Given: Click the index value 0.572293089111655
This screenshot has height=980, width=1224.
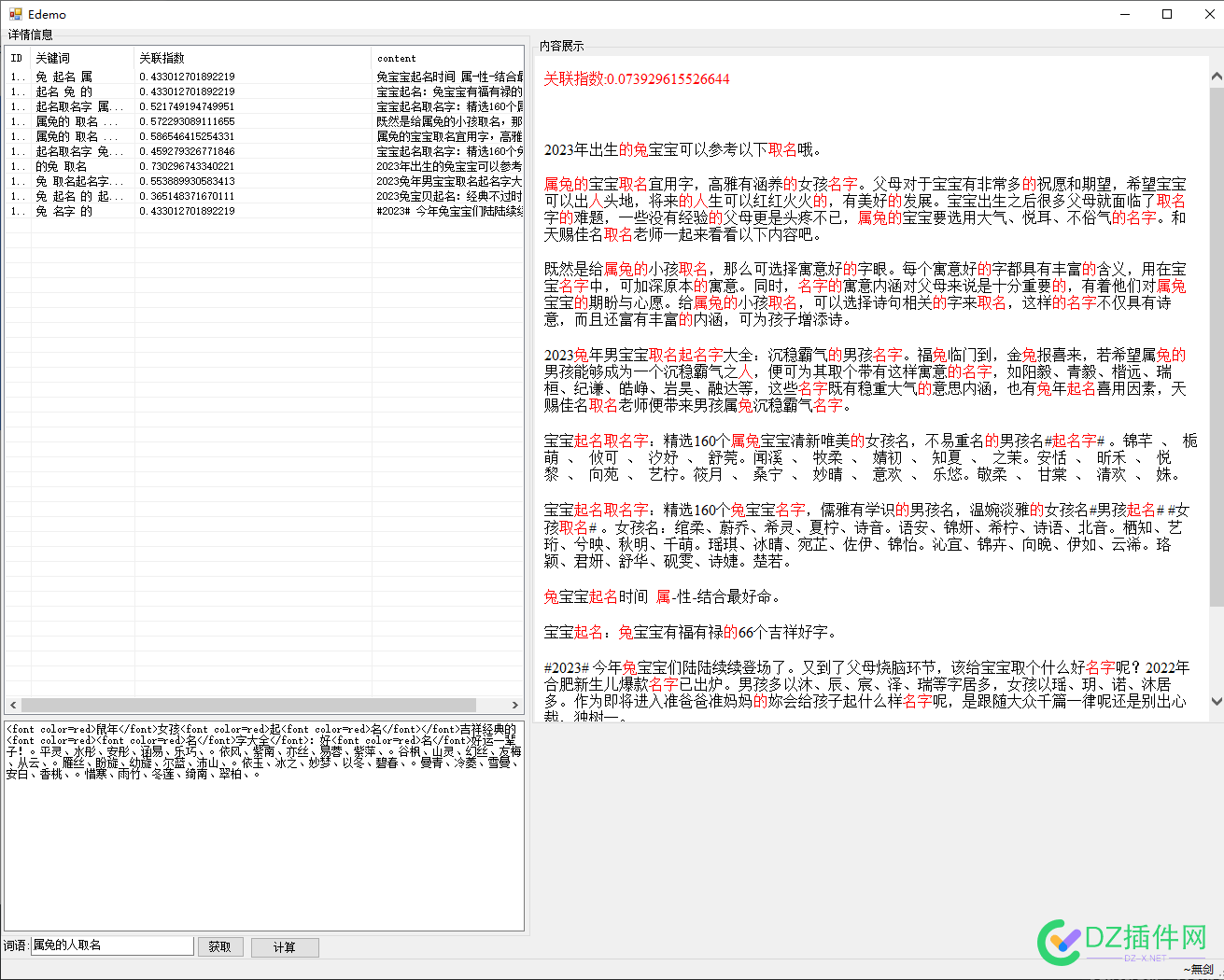Looking at the screenshot, I should (x=187, y=121).
